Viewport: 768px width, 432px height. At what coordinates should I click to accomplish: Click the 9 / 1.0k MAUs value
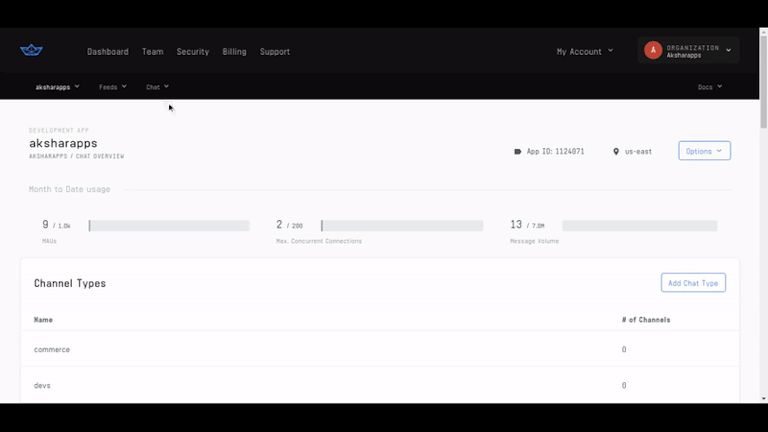tap(56, 225)
